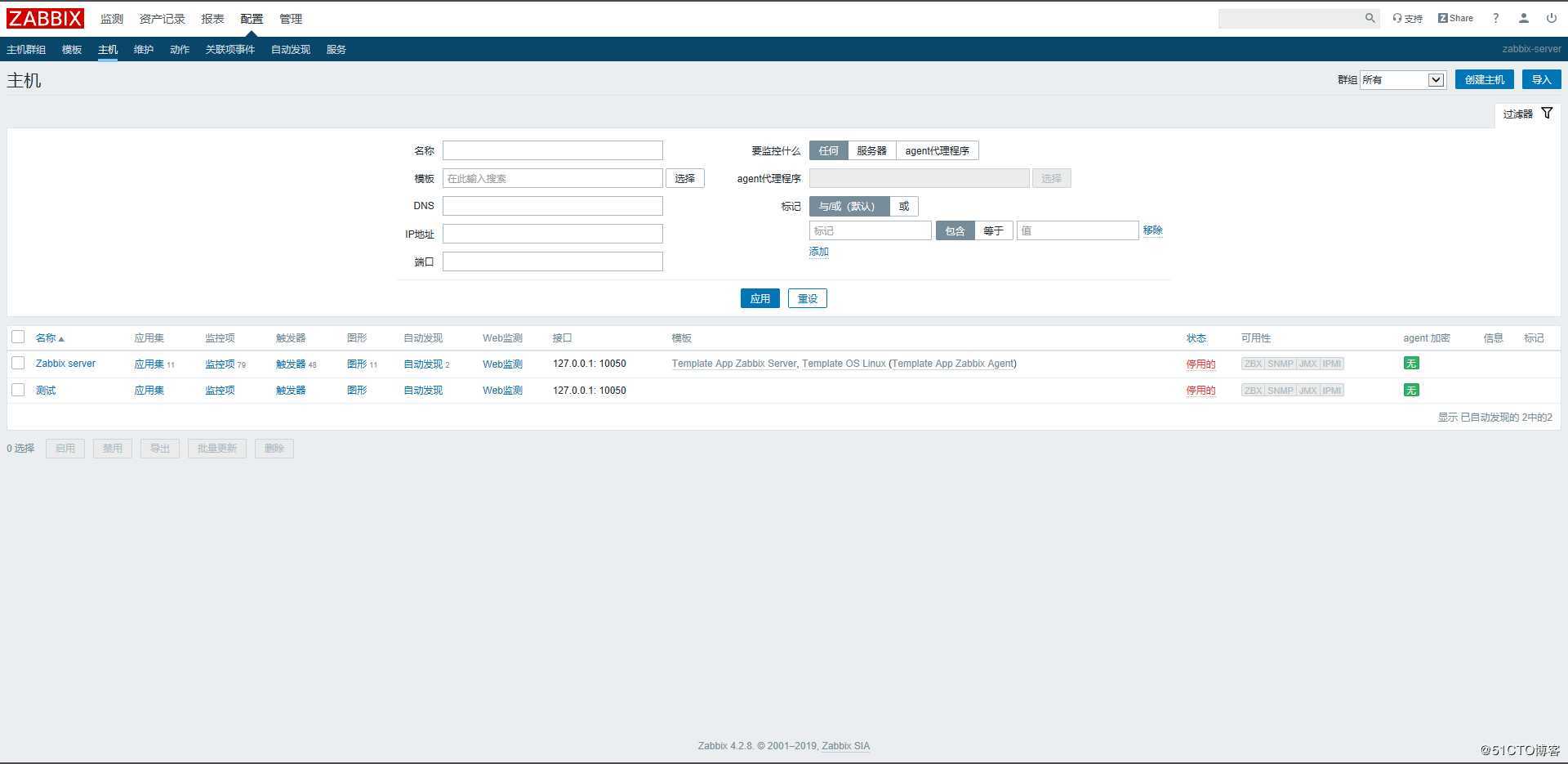Image resolution: width=1568 pixels, height=764 pixels.
Task: Go to 动作 submenu
Action: tap(180, 49)
